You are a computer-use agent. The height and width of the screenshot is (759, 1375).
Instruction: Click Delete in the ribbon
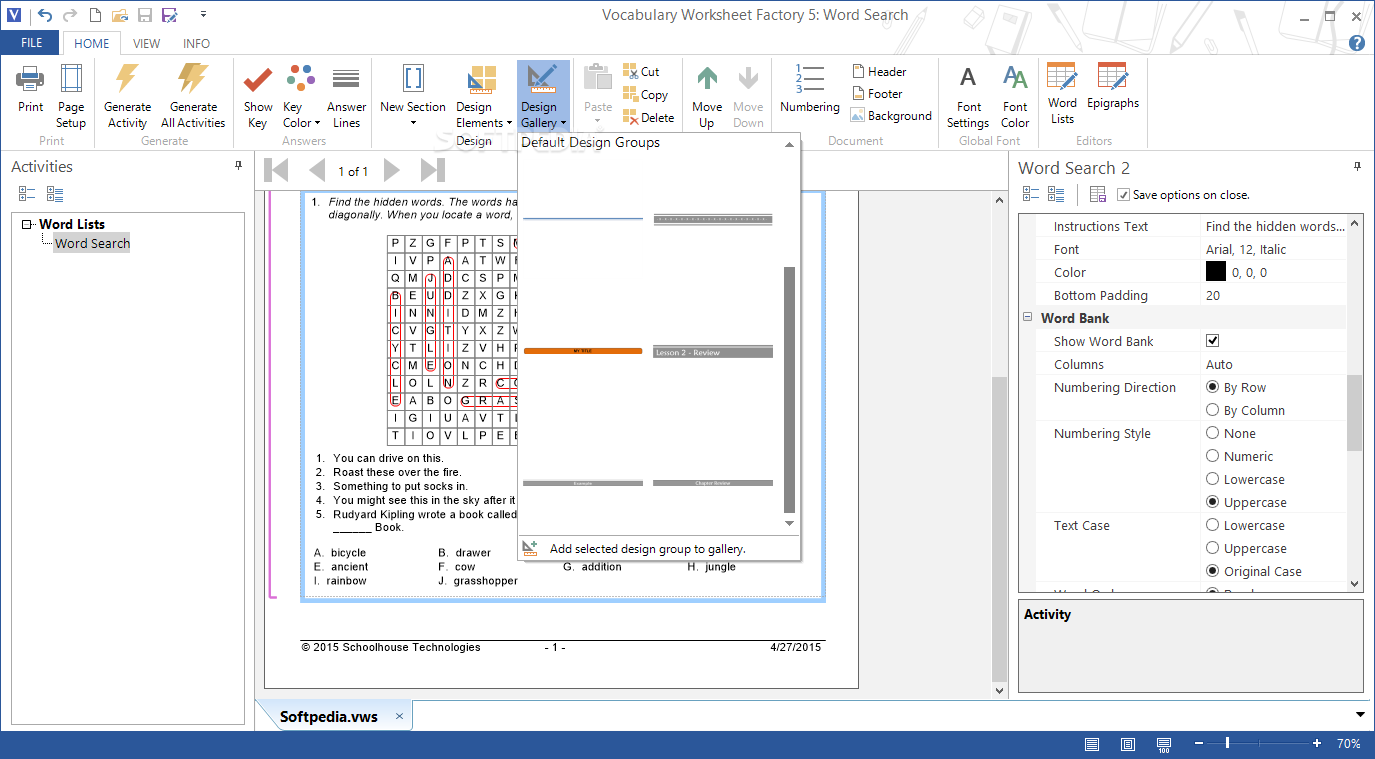pyautogui.click(x=648, y=117)
